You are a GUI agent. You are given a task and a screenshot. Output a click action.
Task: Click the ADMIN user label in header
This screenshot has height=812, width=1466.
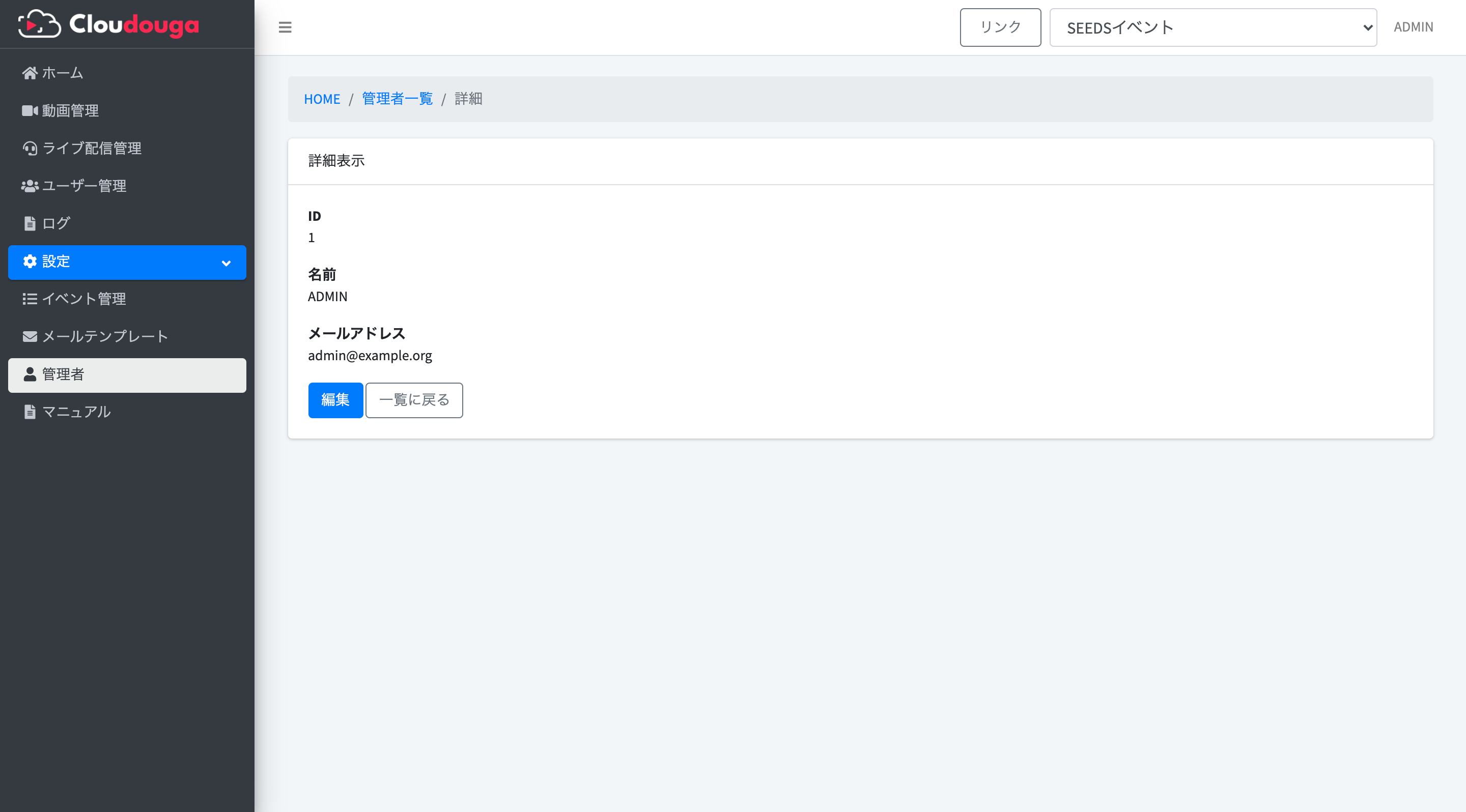pos(1413,27)
